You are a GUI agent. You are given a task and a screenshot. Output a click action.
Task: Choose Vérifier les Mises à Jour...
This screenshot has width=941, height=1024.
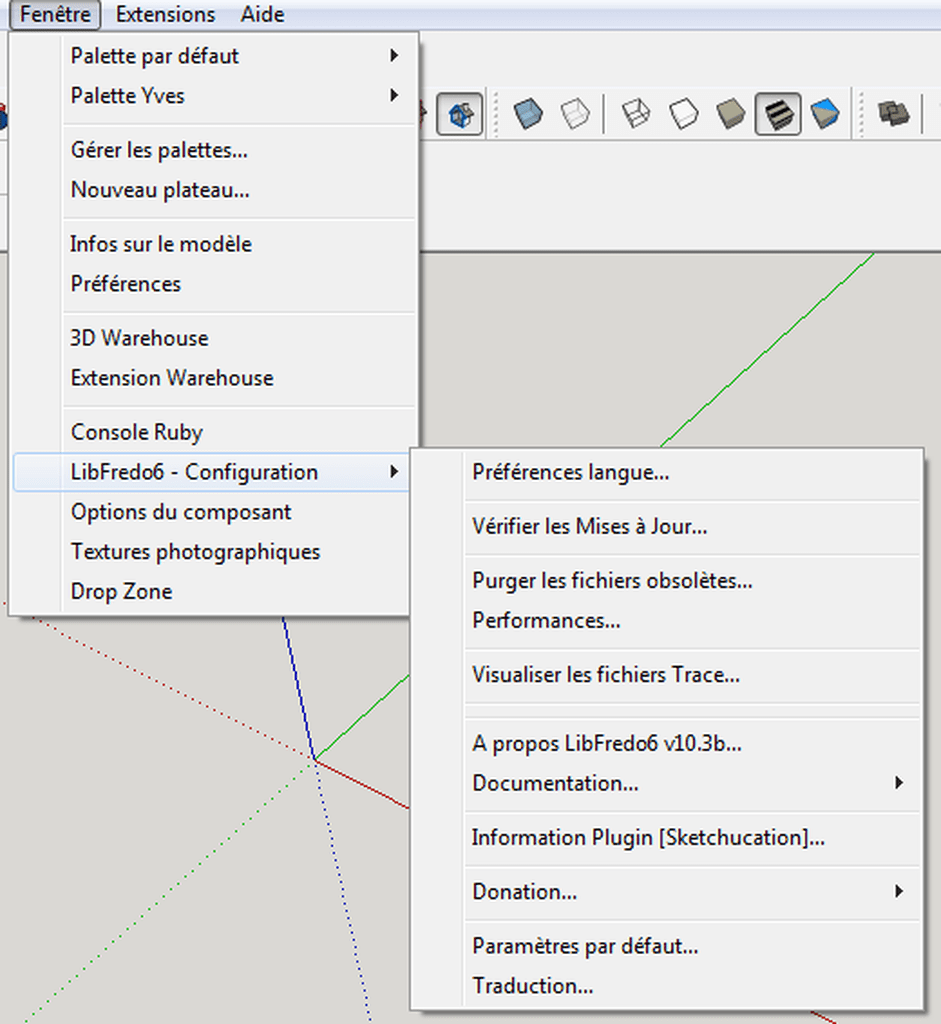pyautogui.click(x=667, y=526)
